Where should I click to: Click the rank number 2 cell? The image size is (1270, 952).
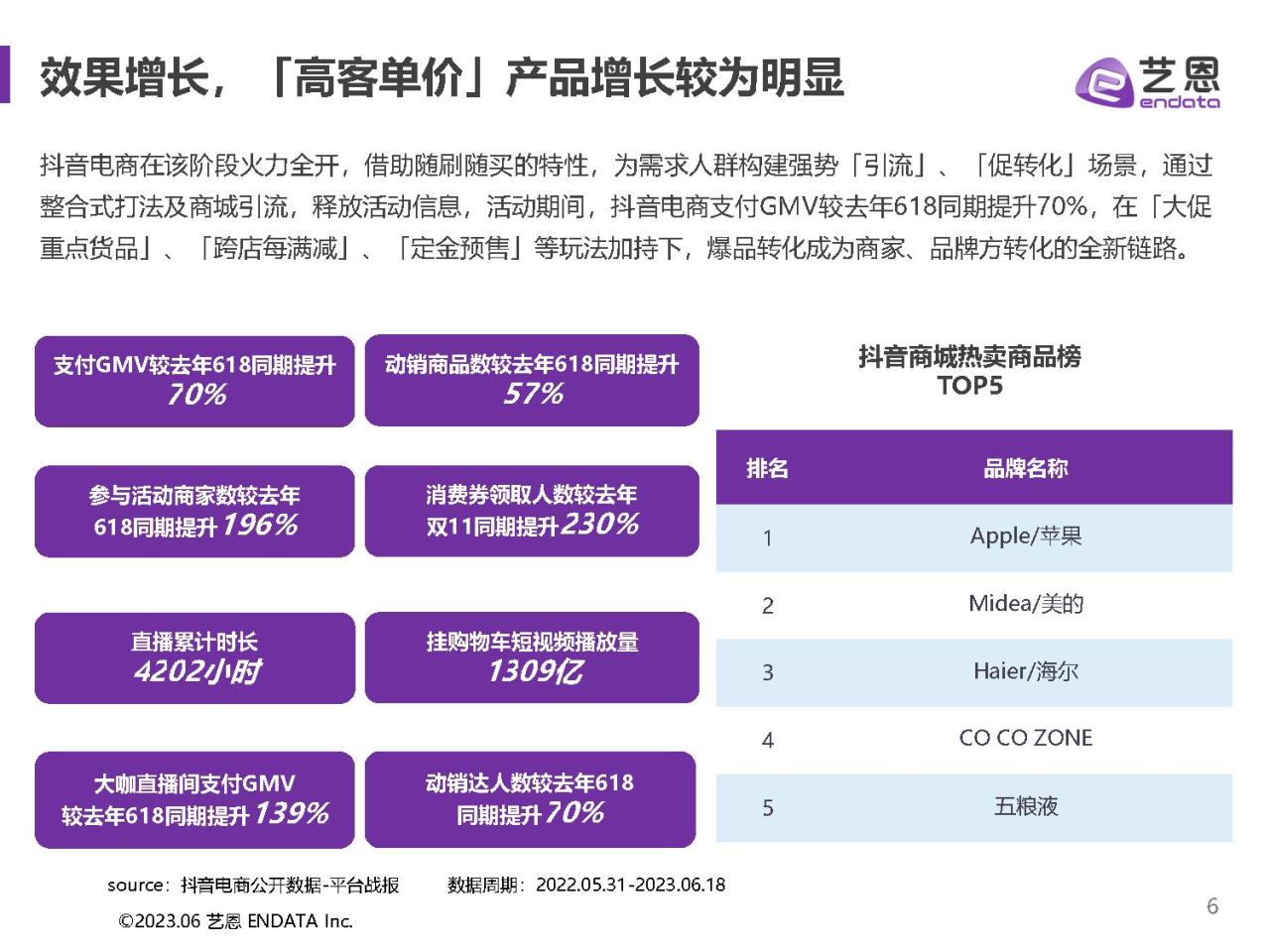pyautogui.click(x=767, y=606)
